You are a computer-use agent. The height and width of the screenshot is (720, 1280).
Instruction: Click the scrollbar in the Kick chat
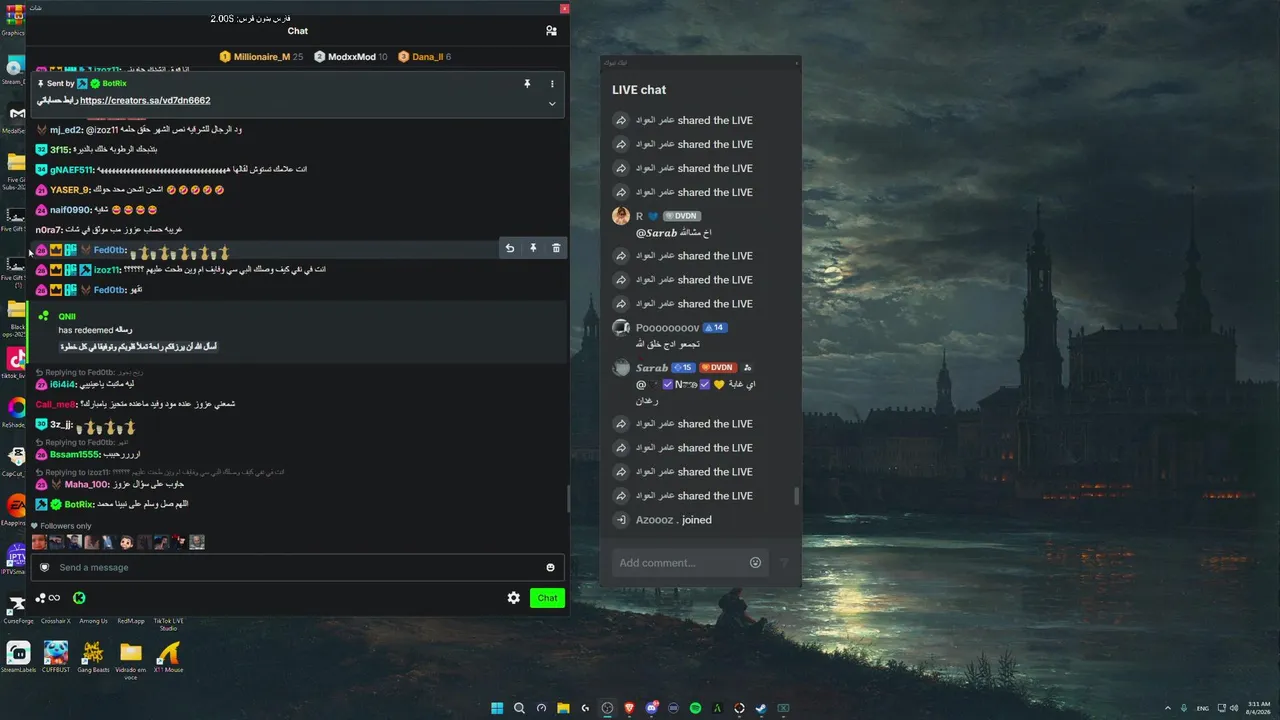568,498
